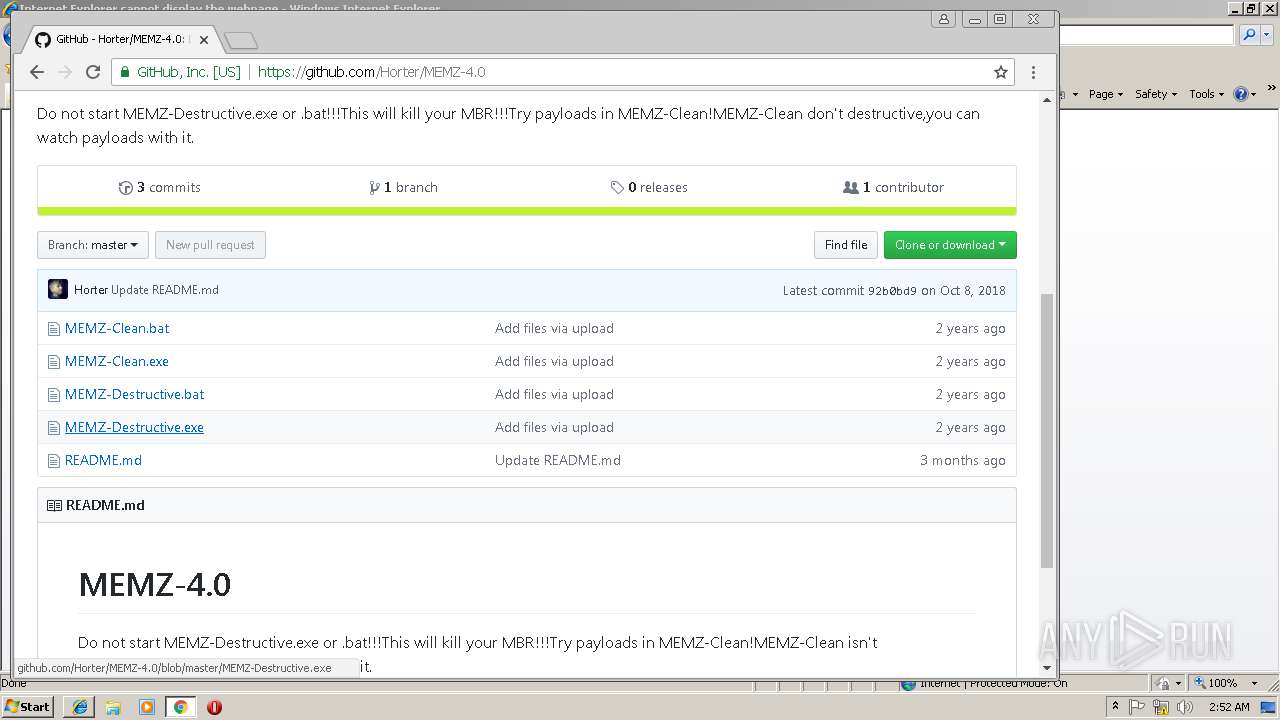Open the README.md file link
The image size is (1280, 720).
103,460
